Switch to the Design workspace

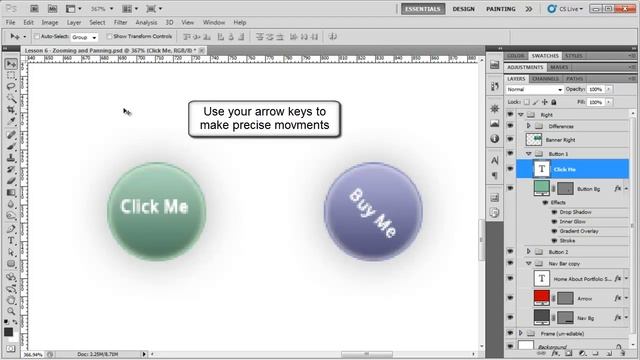click(x=463, y=9)
